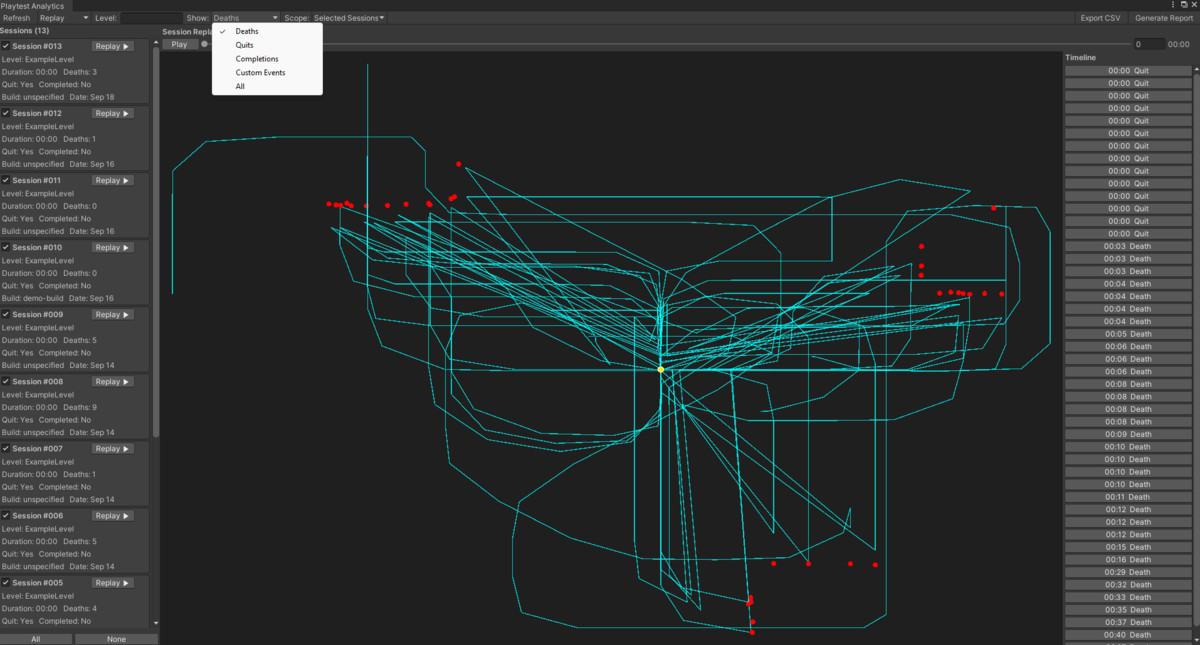Select all sessions with the All button

tap(36, 638)
